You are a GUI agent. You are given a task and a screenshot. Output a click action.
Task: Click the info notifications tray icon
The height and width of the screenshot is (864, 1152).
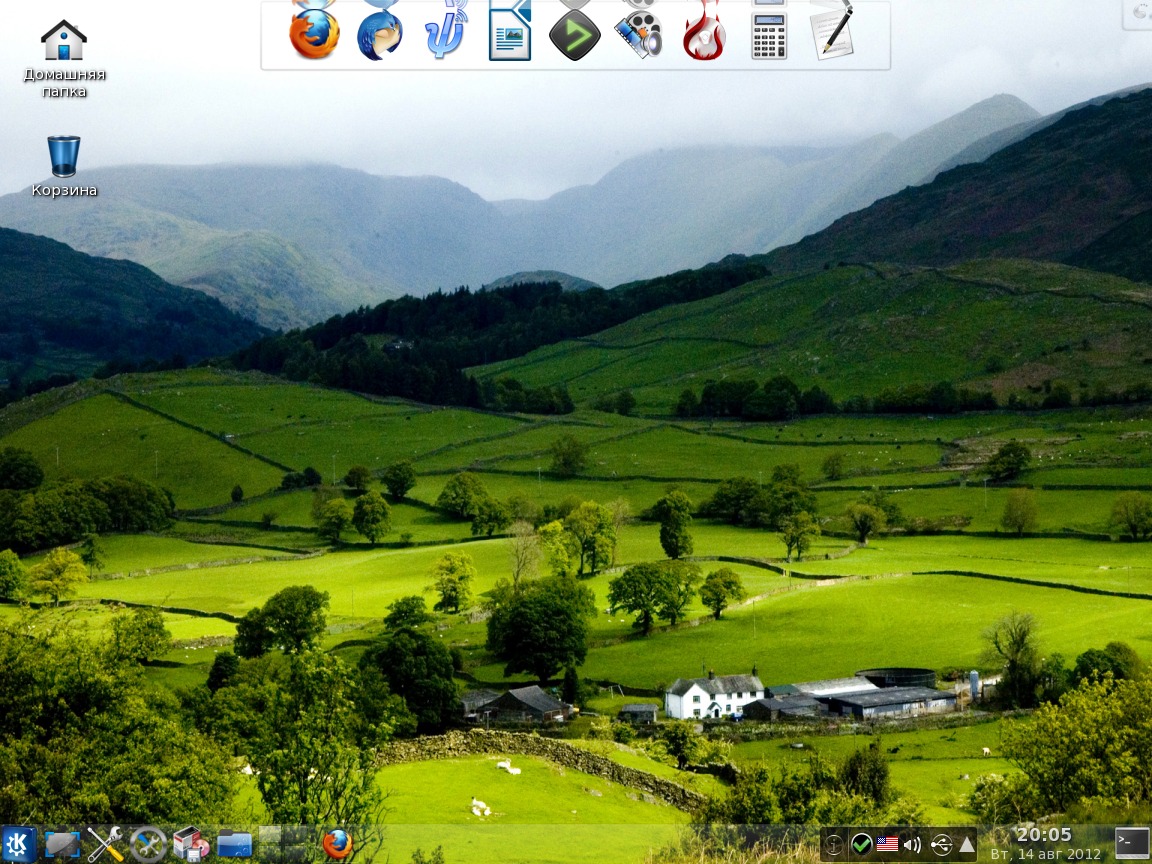[x=834, y=845]
